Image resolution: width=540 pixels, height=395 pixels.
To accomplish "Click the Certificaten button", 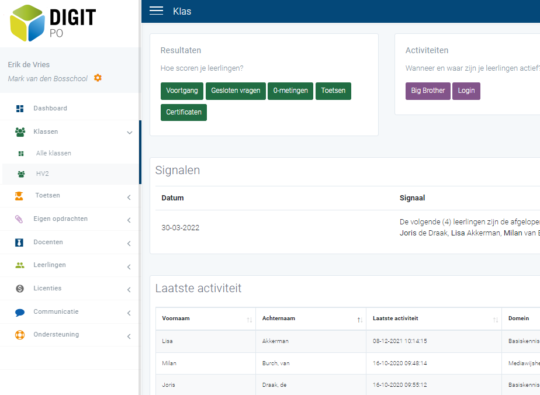I will pos(184,112).
